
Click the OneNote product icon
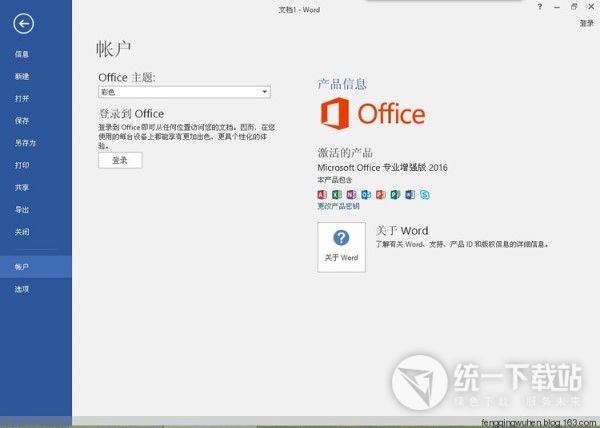click(351, 195)
